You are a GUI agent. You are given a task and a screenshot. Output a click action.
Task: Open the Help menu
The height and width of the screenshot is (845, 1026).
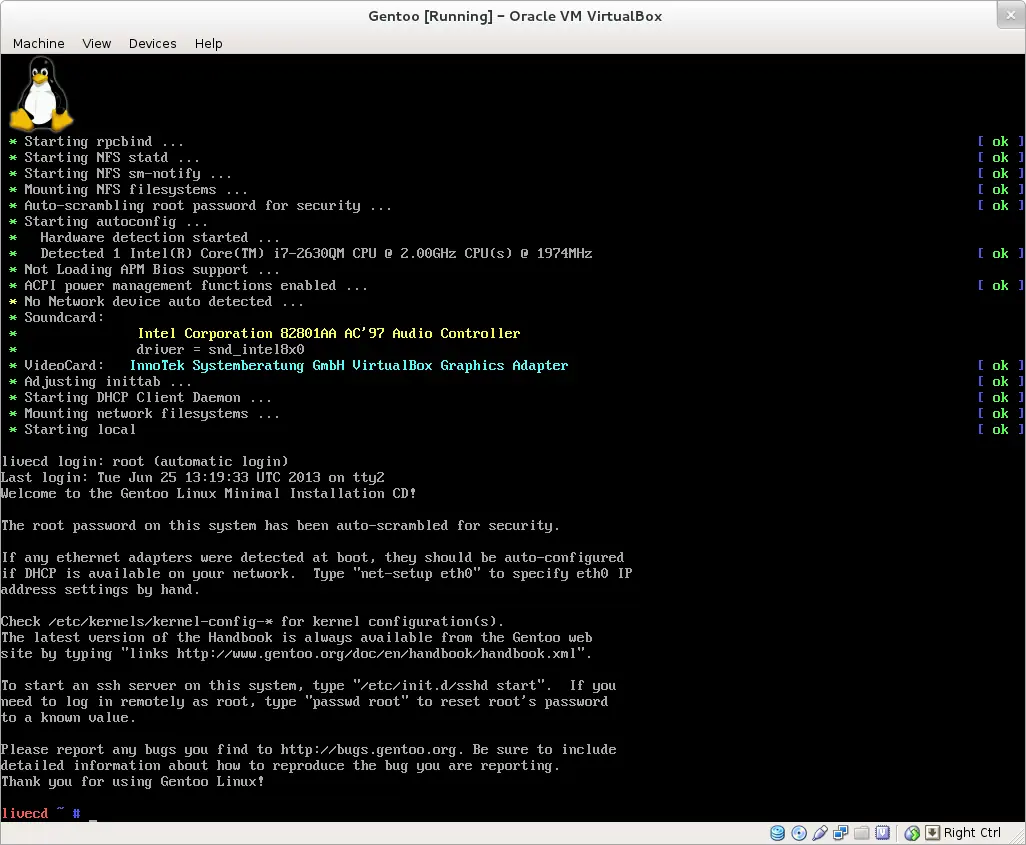(x=208, y=43)
